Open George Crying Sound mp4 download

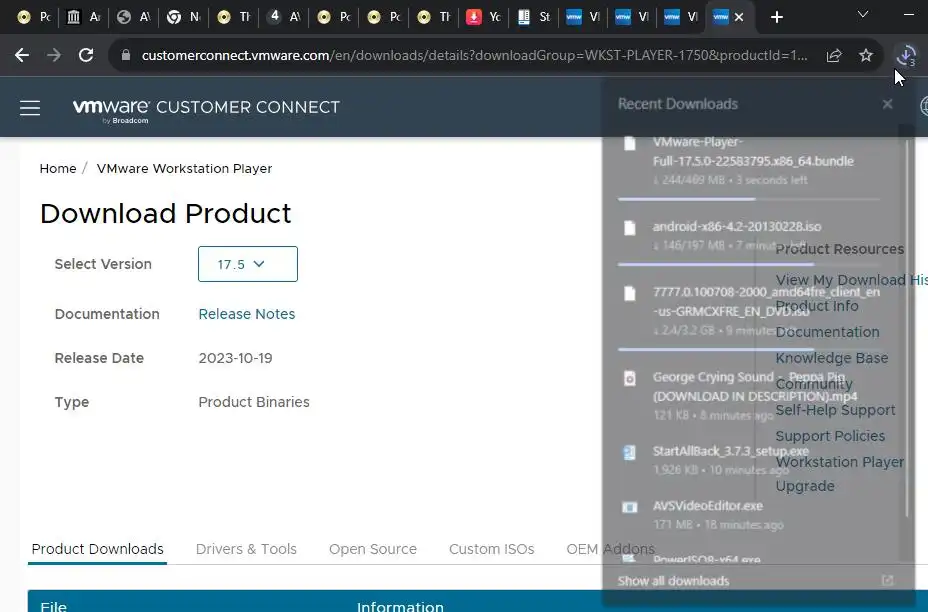pos(749,395)
